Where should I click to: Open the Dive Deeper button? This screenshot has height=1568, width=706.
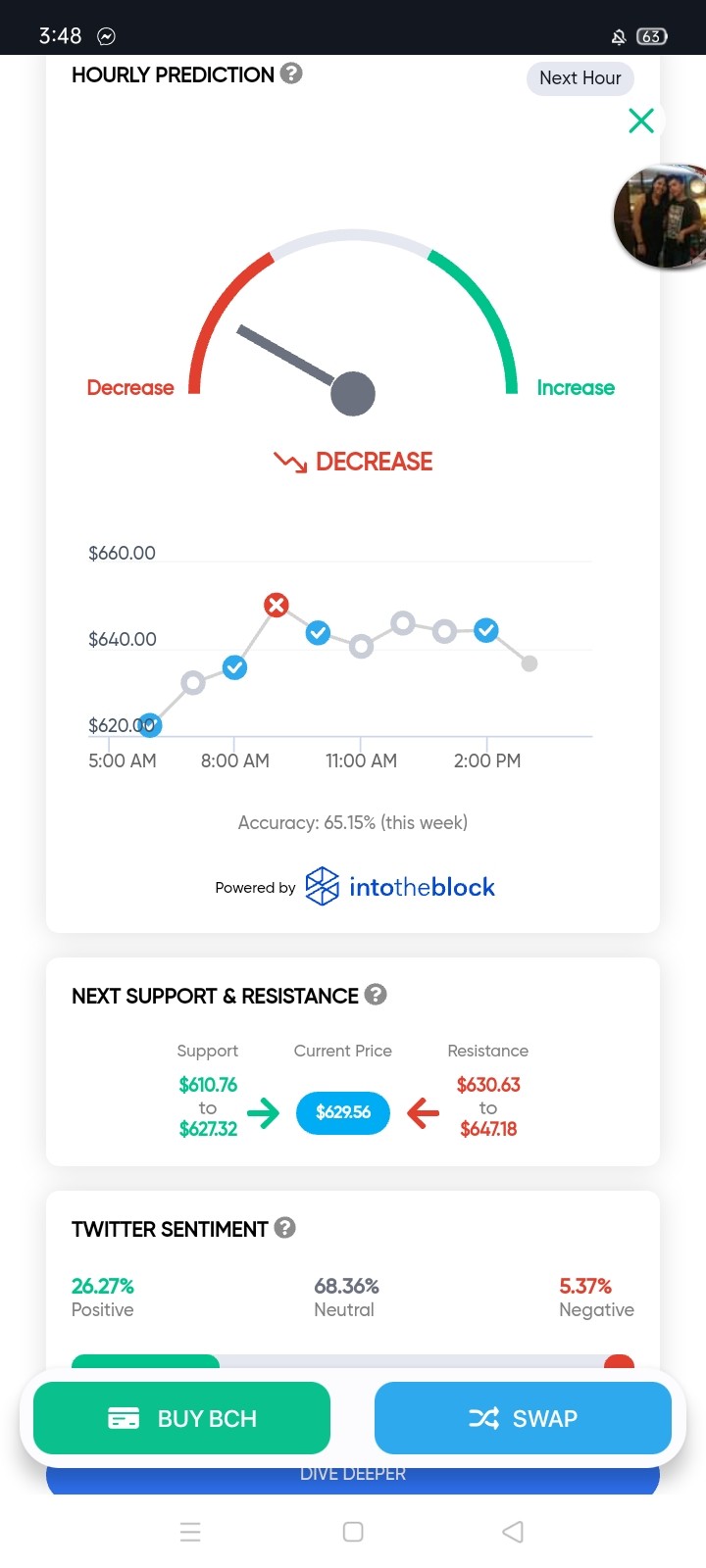[353, 1475]
